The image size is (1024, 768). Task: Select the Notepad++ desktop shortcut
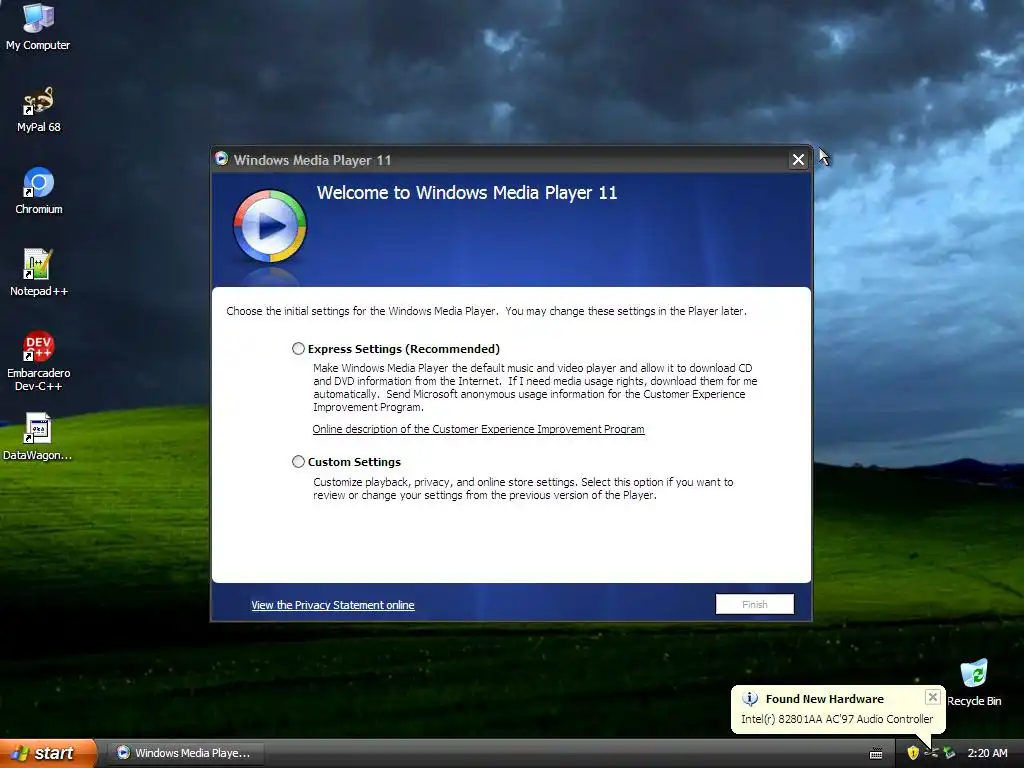39,273
